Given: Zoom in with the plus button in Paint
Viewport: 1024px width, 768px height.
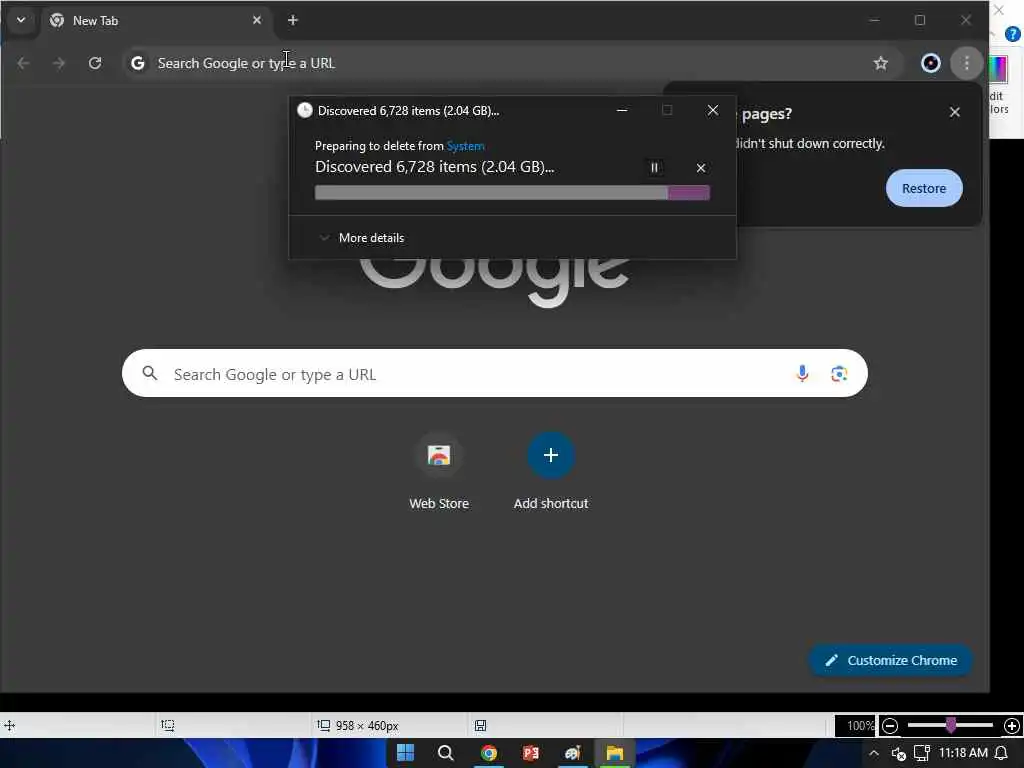Looking at the screenshot, I should 1012,726.
